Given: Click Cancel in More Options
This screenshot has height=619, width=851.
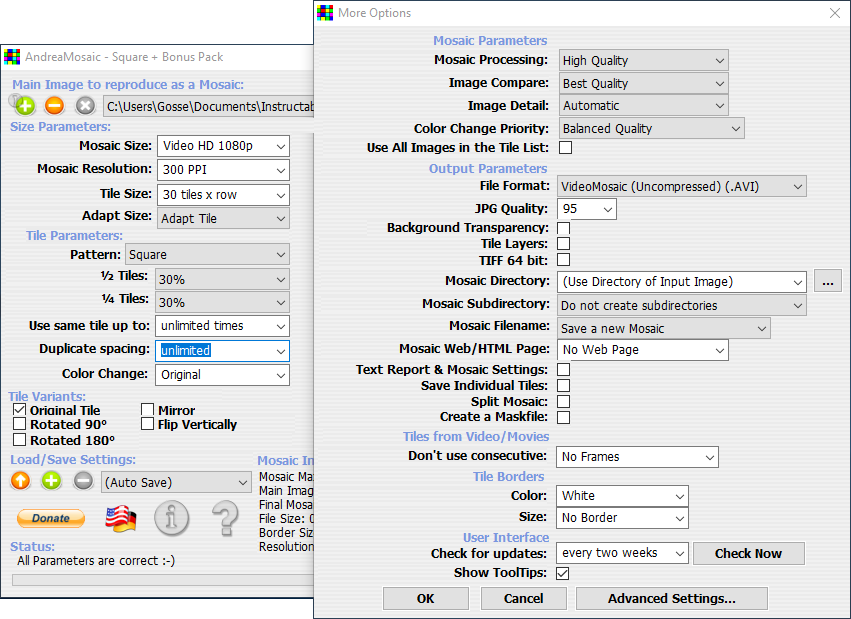Looking at the screenshot, I should 524,598.
